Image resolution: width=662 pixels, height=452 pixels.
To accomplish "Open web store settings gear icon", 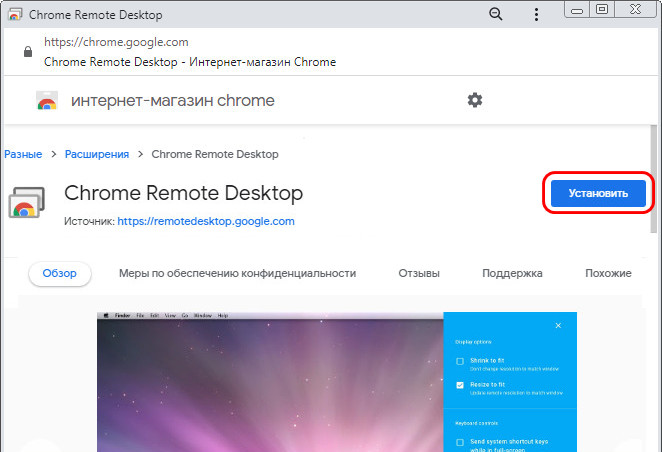I will pyautogui.click(x=475, y=100).
